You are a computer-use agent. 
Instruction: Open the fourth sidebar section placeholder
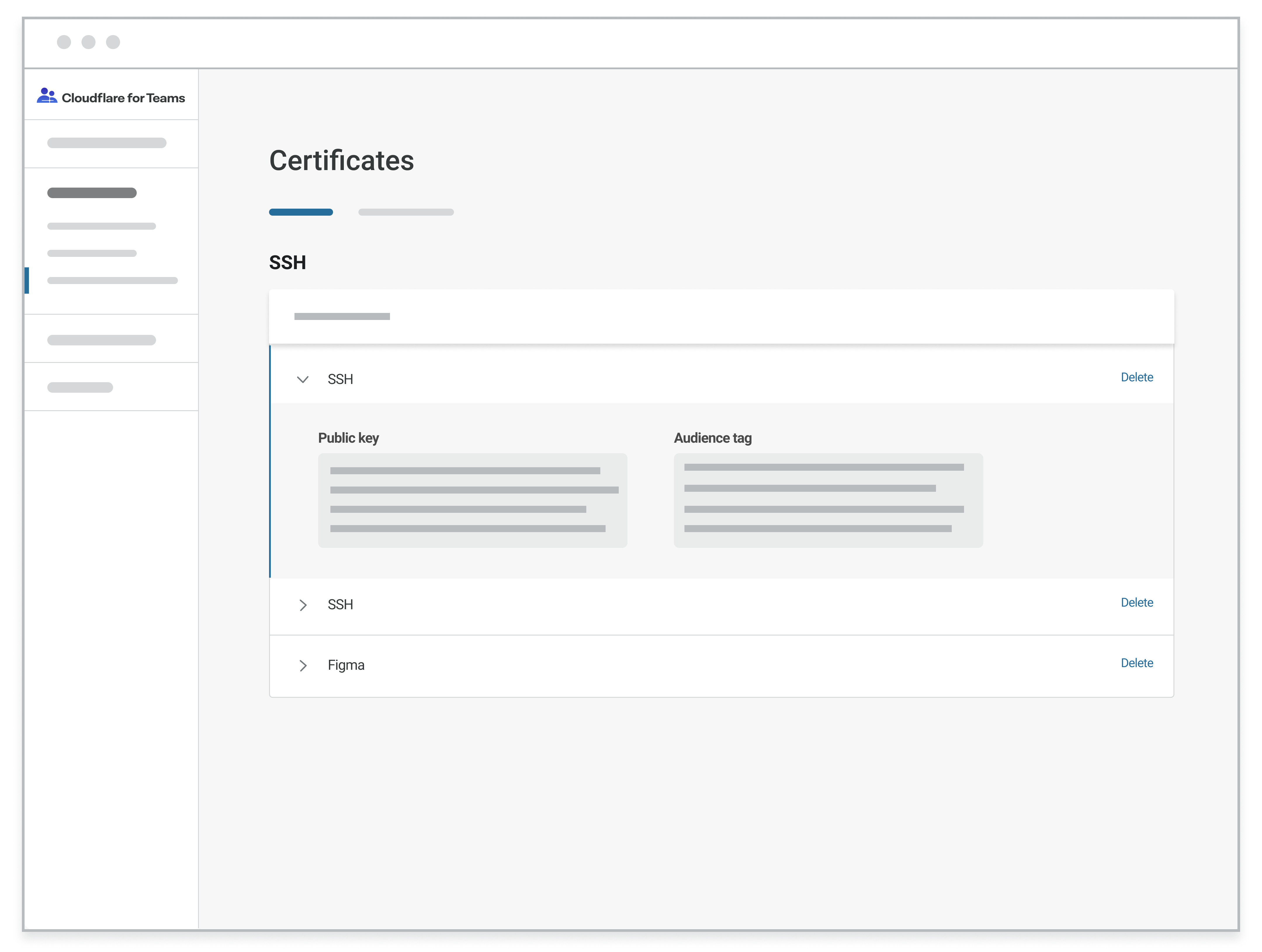pos(102,340)
